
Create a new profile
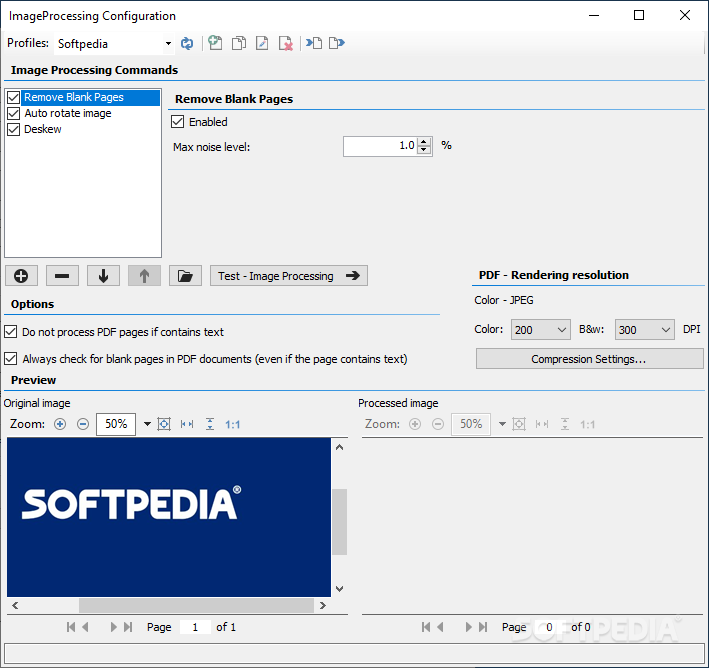(215, 43)
